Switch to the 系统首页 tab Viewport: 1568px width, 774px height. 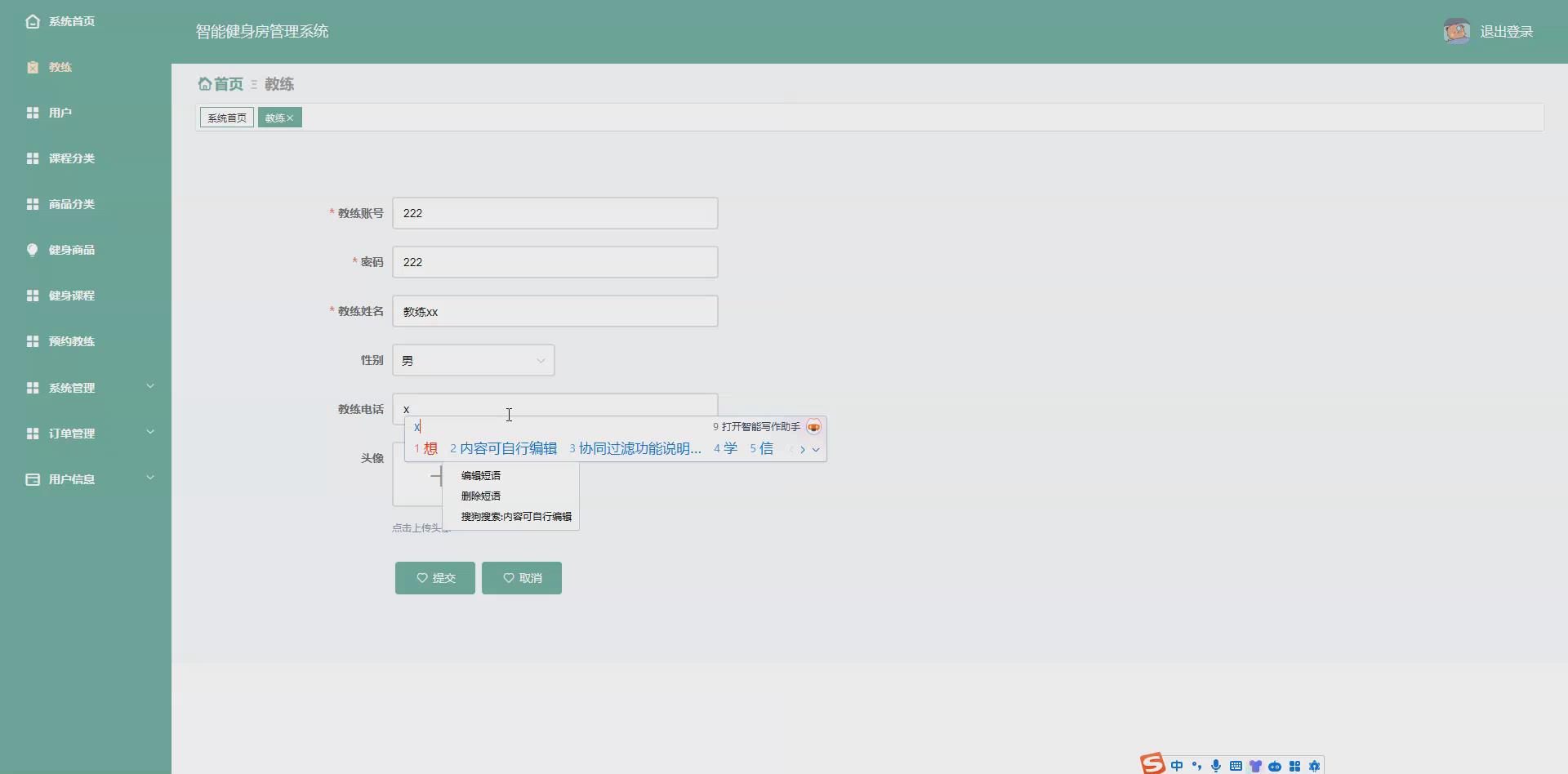tap(227, 118)
